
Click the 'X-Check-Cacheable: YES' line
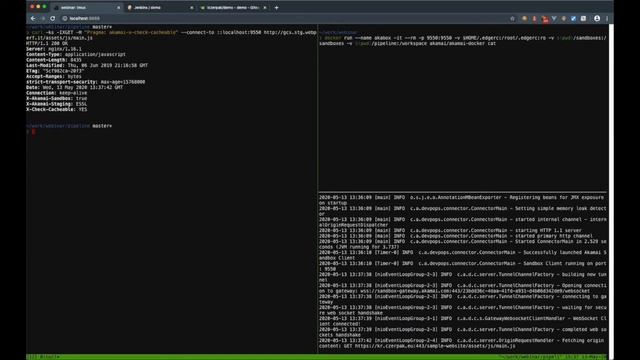57,109
